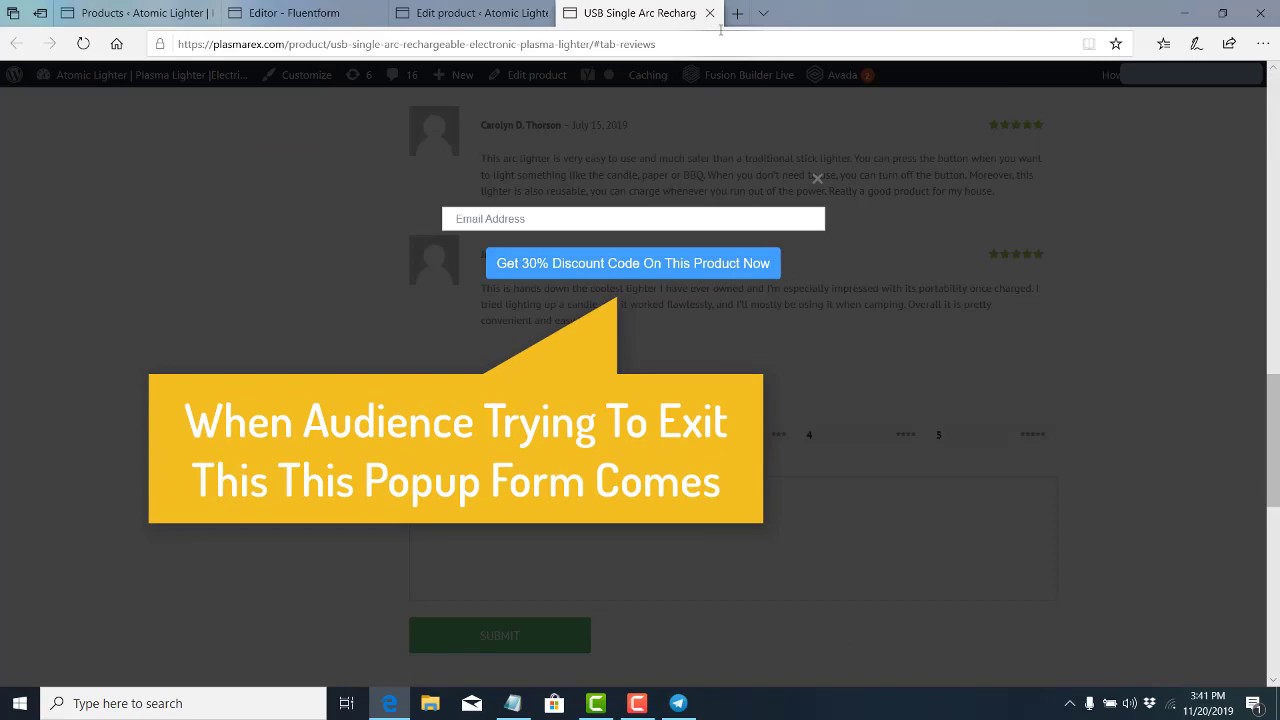
Task: Click the browser refresh icon
Action: tap(83, 44)
